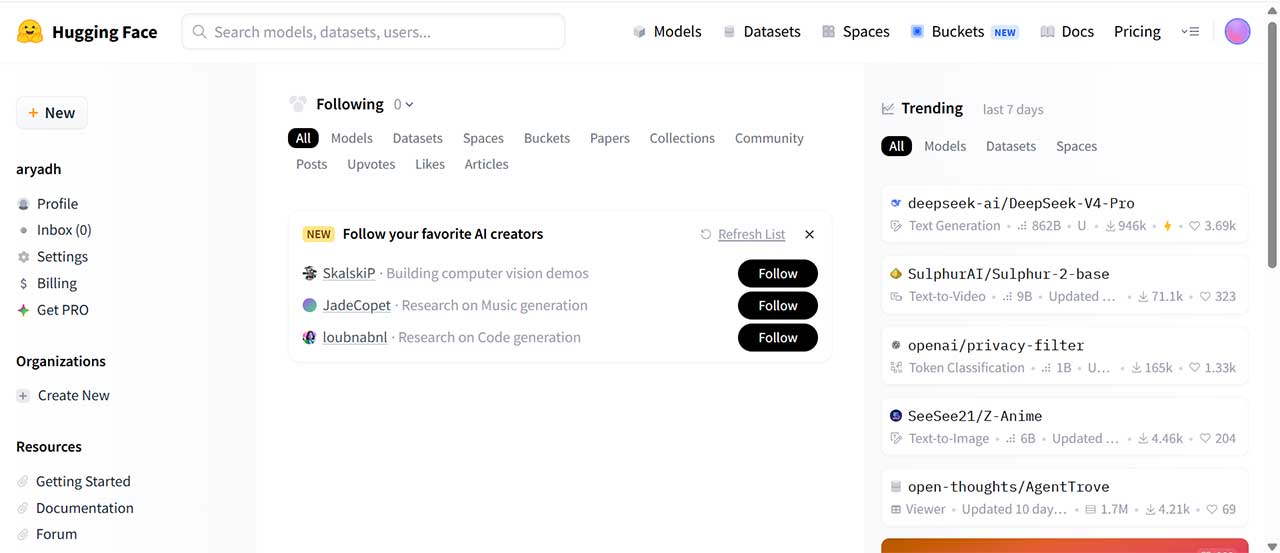Select the Community feed filter
1280x553 pixels.
(x=769, y=138)
